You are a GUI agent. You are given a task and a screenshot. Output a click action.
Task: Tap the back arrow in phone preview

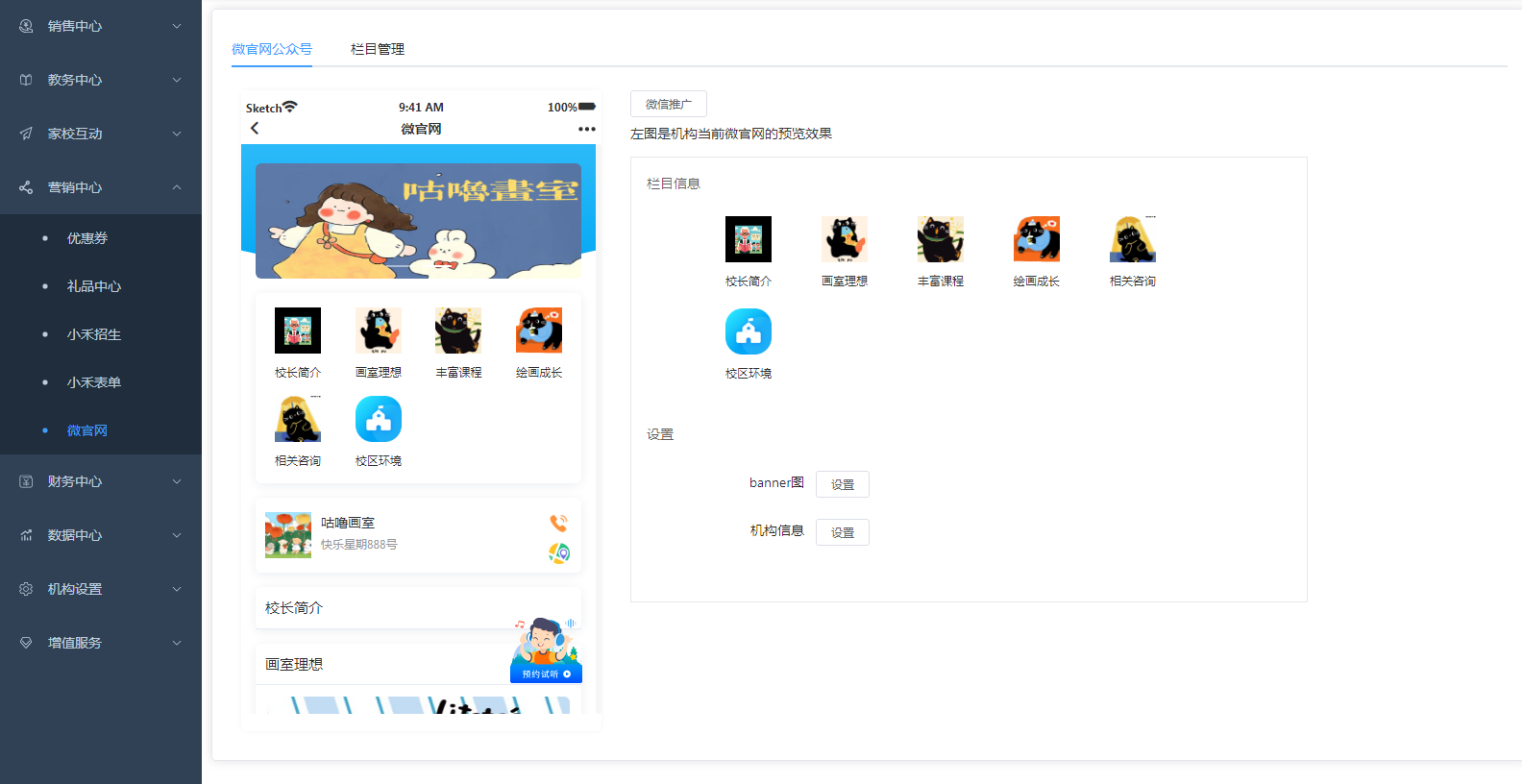coord(255,128)
